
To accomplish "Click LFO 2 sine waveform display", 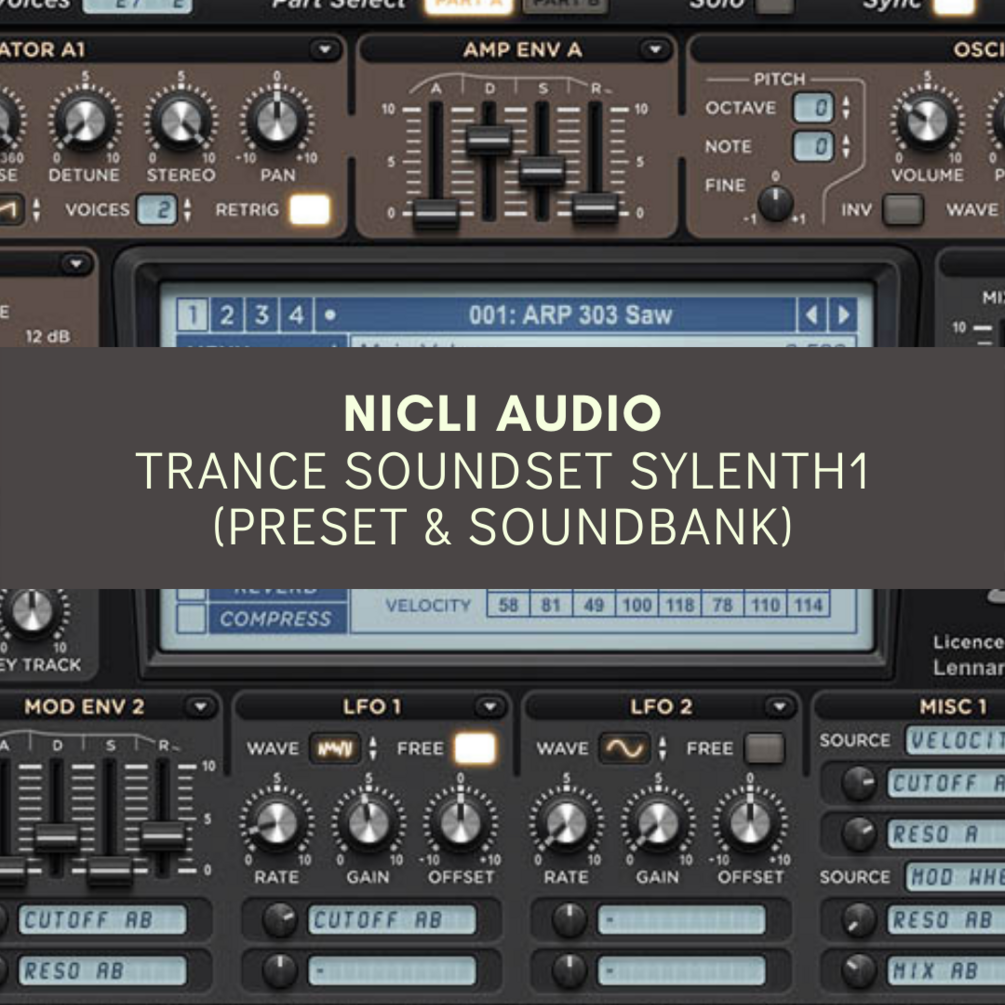I will coord(624,748).
